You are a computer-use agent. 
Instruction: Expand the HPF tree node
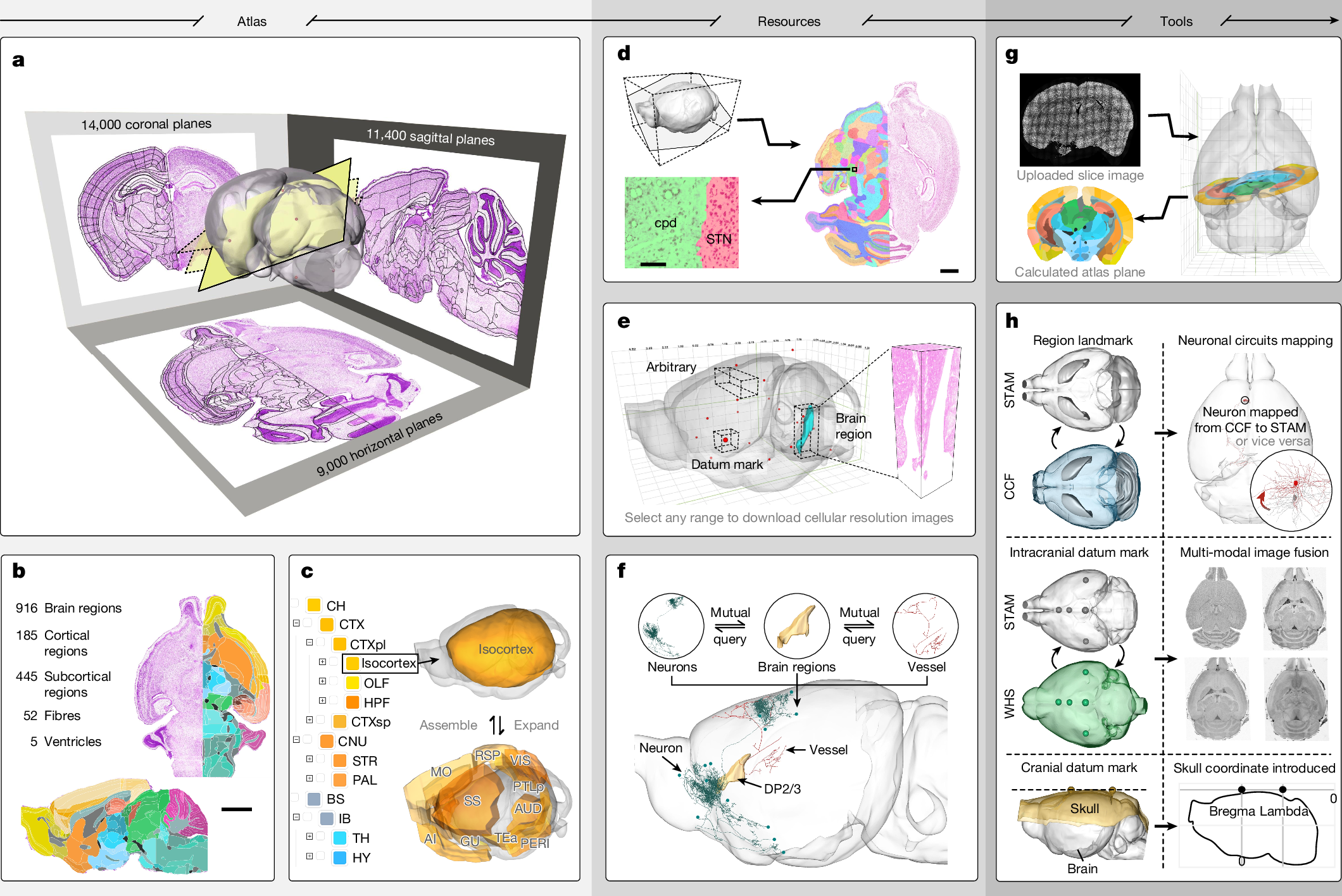click(x=322, y=701)
